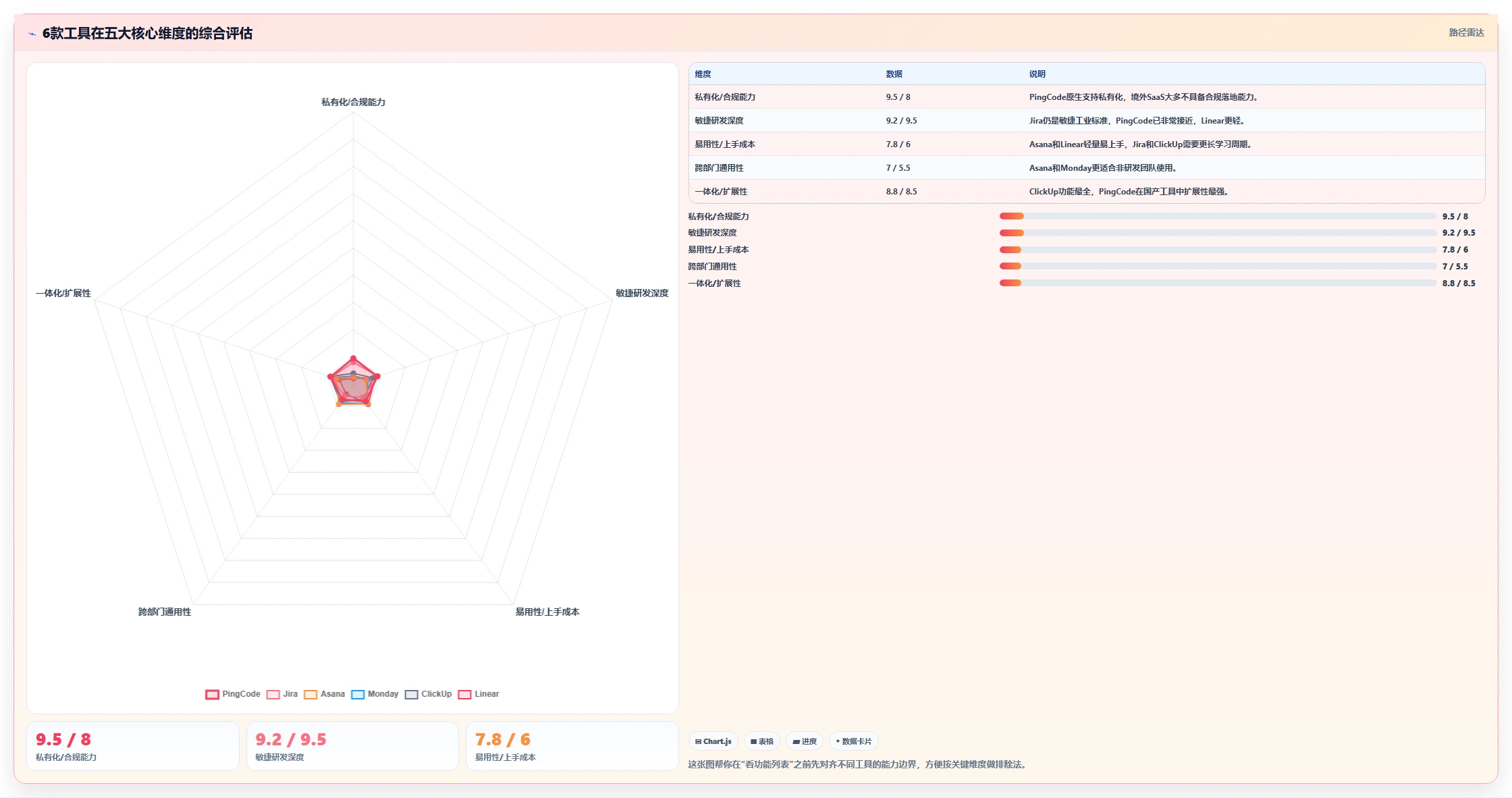
Task: Click the 私有化/合规能力 label in the progress list
Action: pos(718,217)
